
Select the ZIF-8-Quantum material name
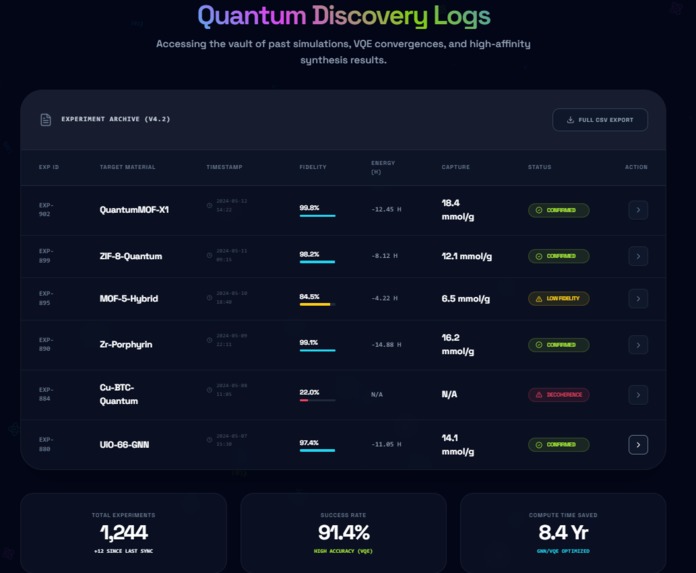[130, 256]
